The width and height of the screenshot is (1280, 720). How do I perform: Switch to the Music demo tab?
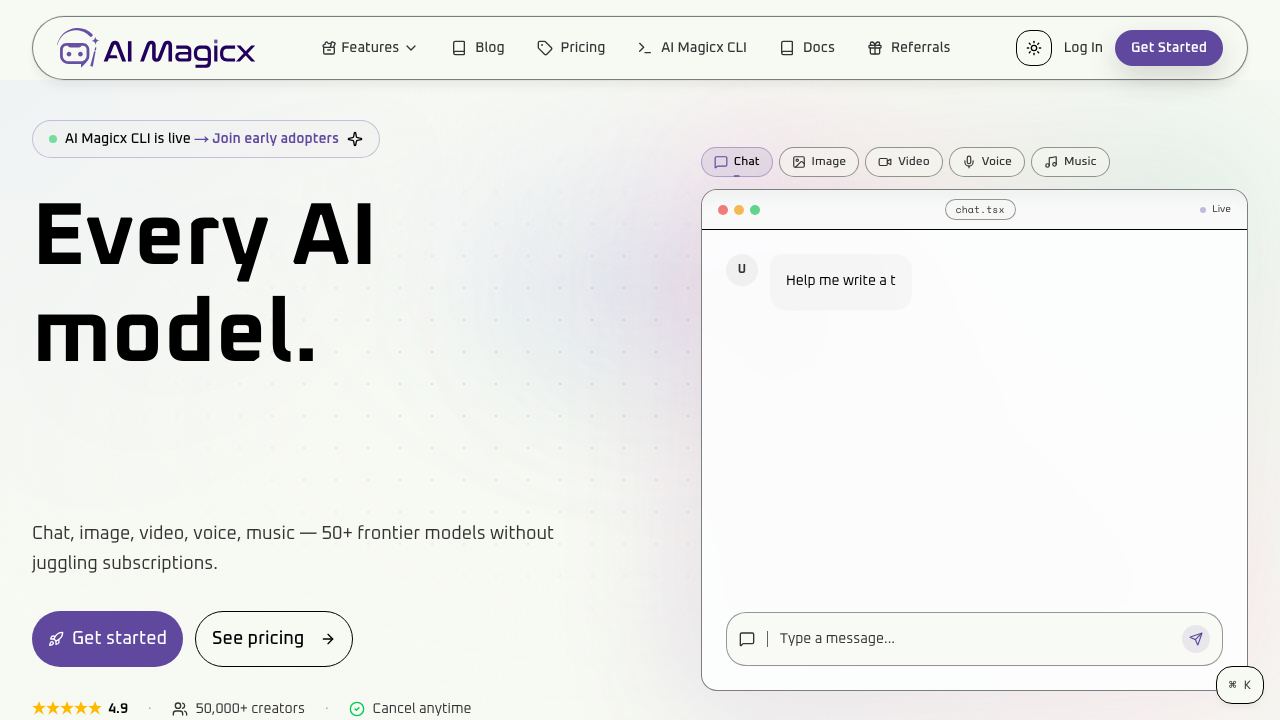click(x=1070, y=162)
